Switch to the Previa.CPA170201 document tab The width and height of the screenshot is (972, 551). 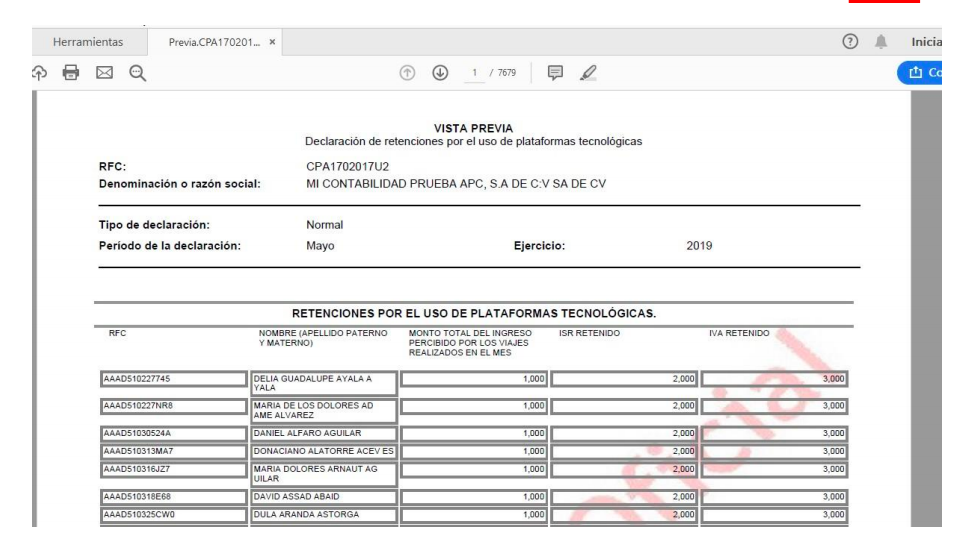click(214, 42)
